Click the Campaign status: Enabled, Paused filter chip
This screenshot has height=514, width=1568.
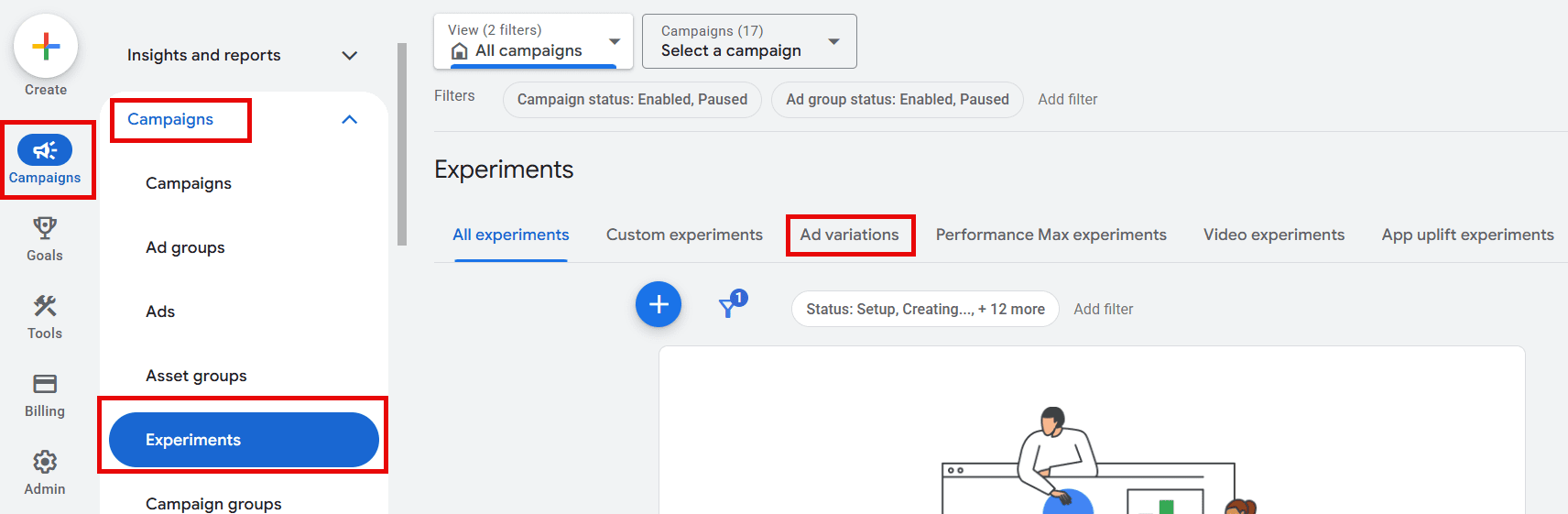(x=632, y=99)
